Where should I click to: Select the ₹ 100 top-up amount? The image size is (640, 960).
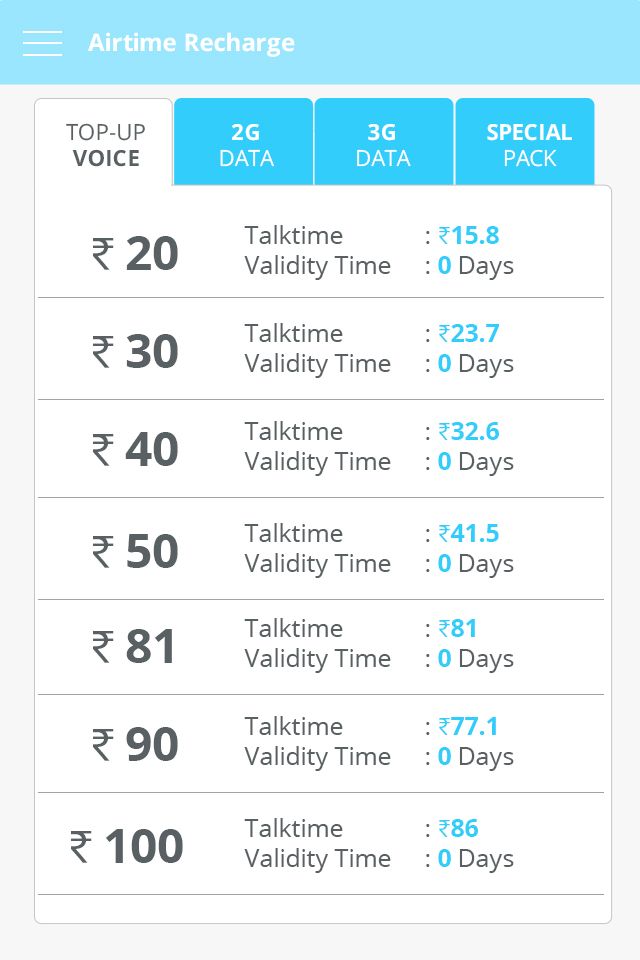tap(321, 844)
